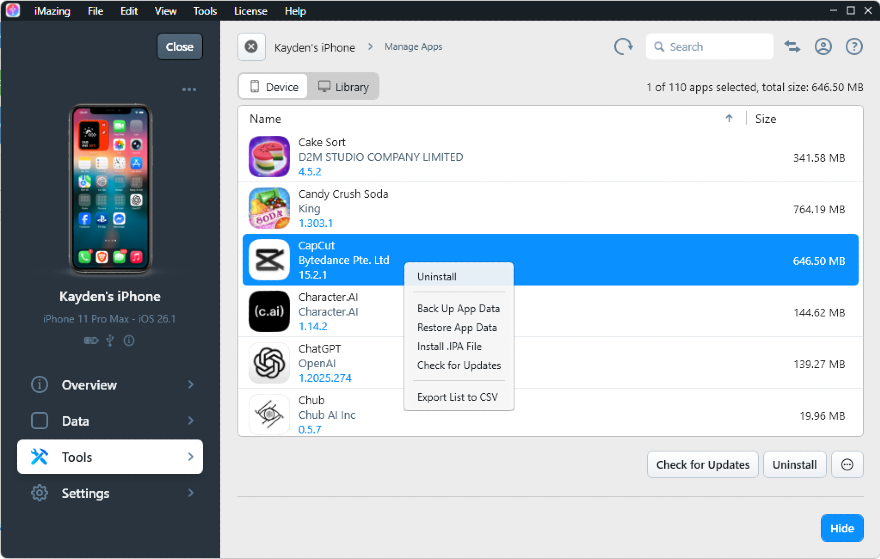This screenshot has width=880, height=559.
Task: Click the X icon beside Kayden's iPhone
Action: coord(251,47)
